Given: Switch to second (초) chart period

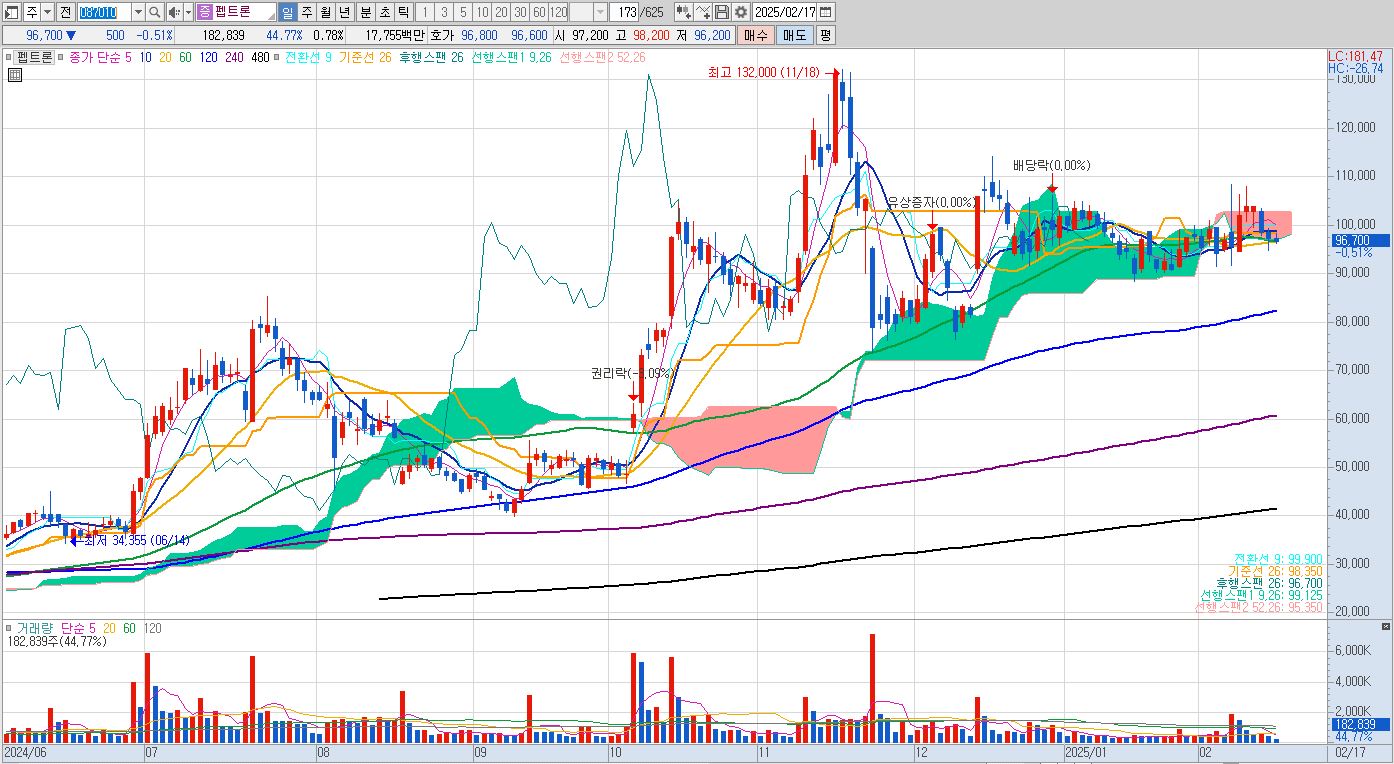Looking at the screenshot, I should 383,12.
